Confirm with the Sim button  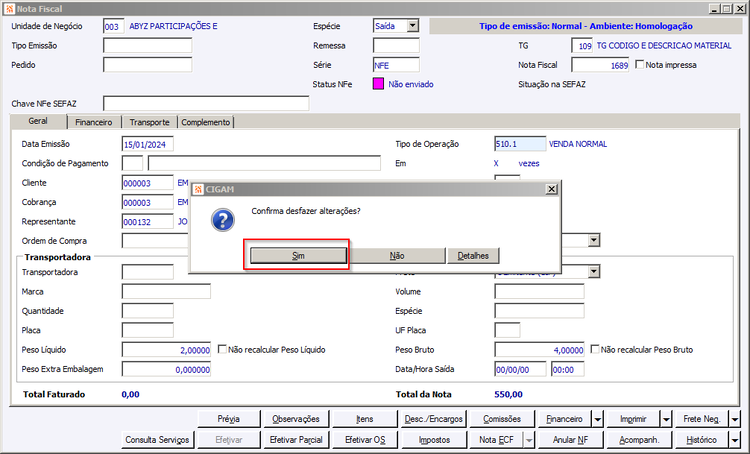[298, 256]
